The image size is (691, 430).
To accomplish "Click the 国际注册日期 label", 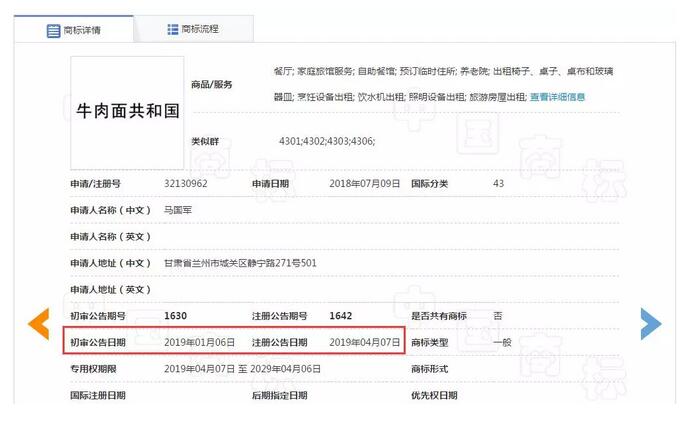I will click(98, 395).
